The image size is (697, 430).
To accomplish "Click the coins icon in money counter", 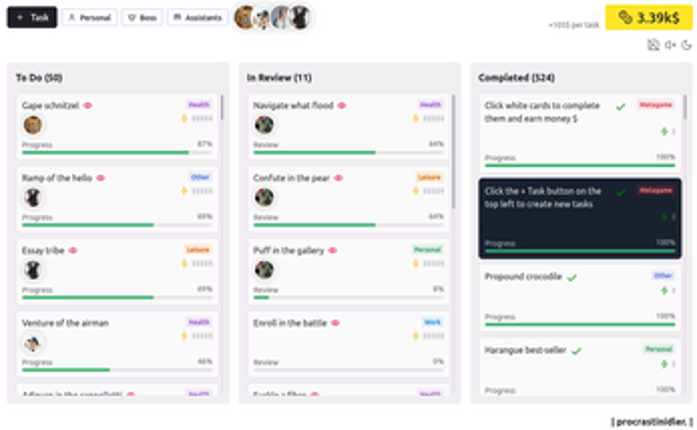I will coord(625,18).
